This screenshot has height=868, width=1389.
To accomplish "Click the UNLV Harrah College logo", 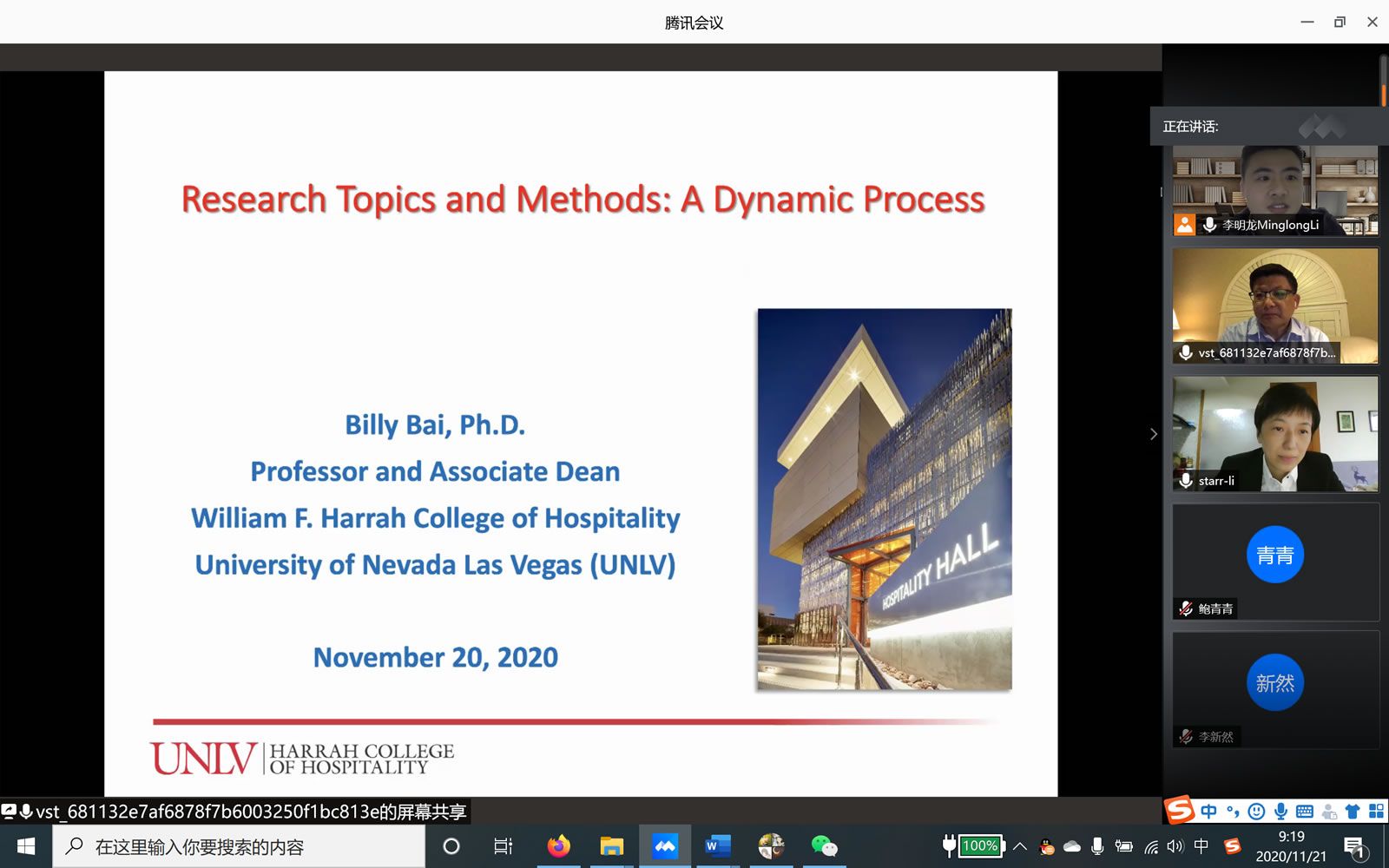I will (302, 758).
